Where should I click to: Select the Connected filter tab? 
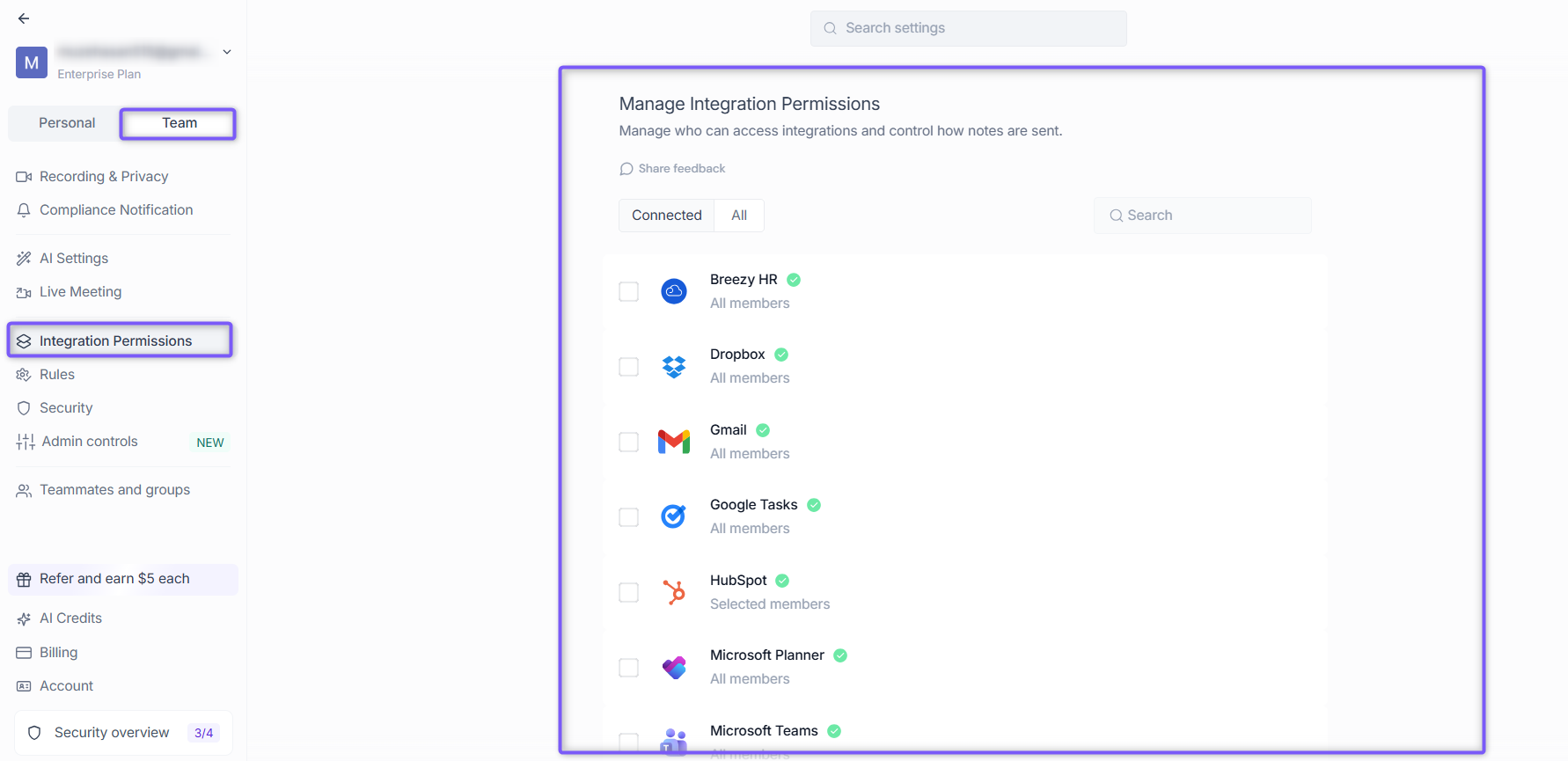[x=667, y=216]
